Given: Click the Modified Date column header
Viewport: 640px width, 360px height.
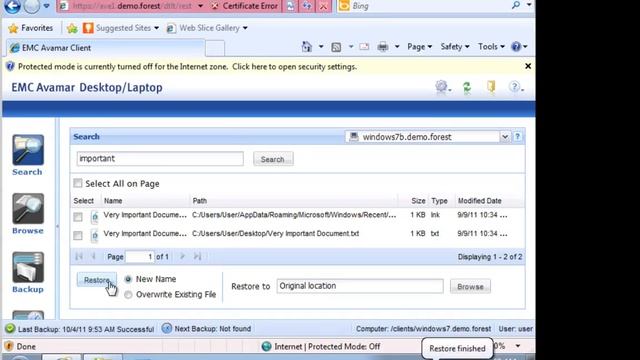Looking at the screenshot, I should [x=480, y=201].
